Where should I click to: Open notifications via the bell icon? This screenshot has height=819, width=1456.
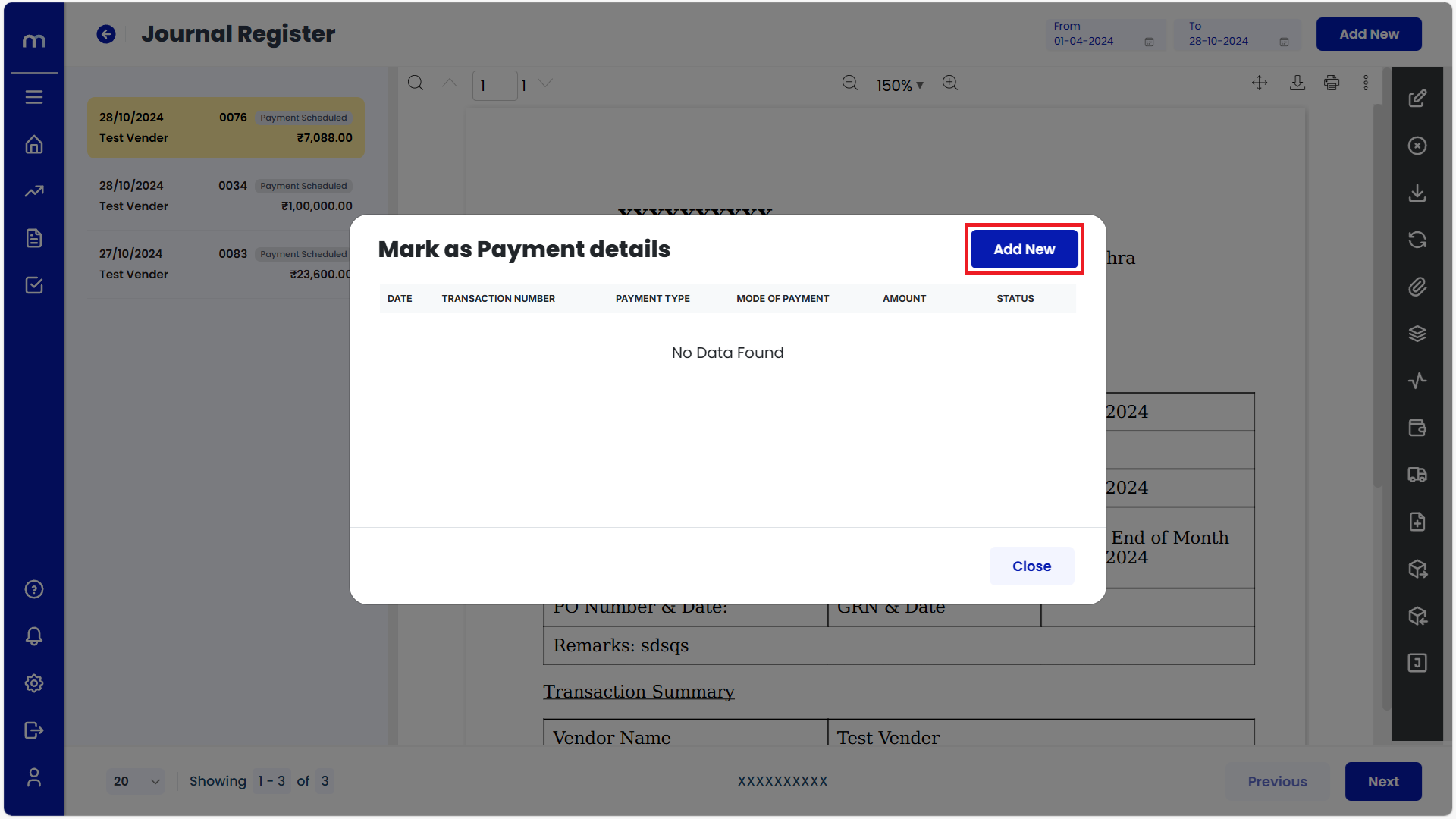[x=33, y=636]
